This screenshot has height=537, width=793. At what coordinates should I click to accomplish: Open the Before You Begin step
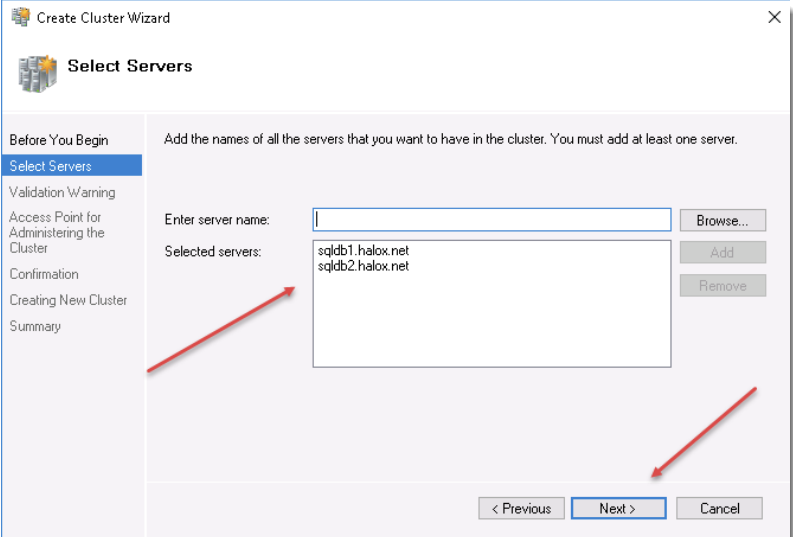click(59, 140)
